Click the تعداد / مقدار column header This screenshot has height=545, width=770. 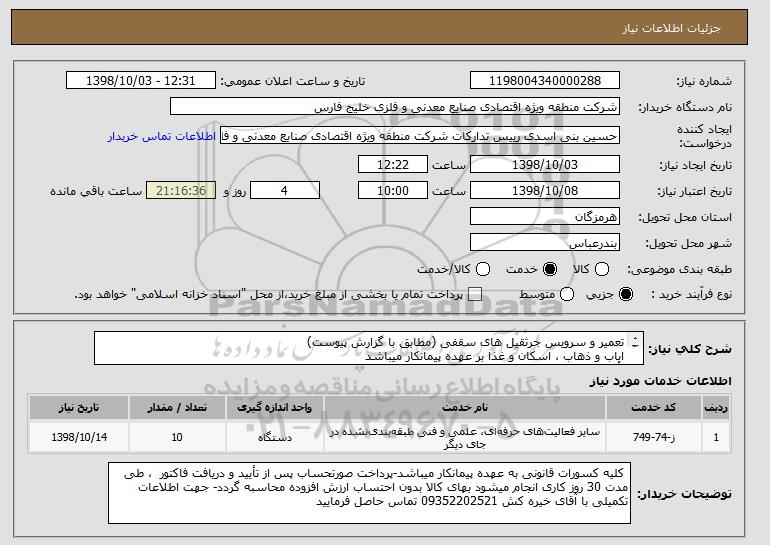pos(177,408)
